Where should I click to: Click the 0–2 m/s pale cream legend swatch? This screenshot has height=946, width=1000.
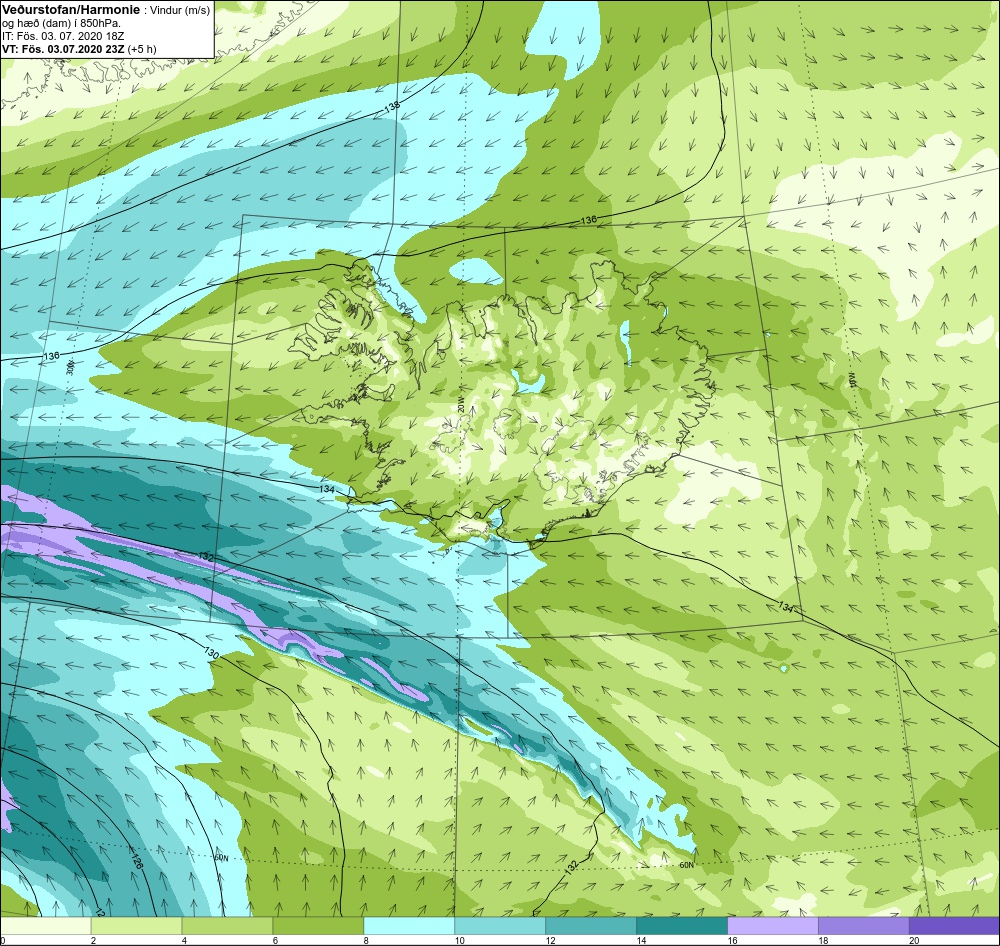tap(46, 925)
